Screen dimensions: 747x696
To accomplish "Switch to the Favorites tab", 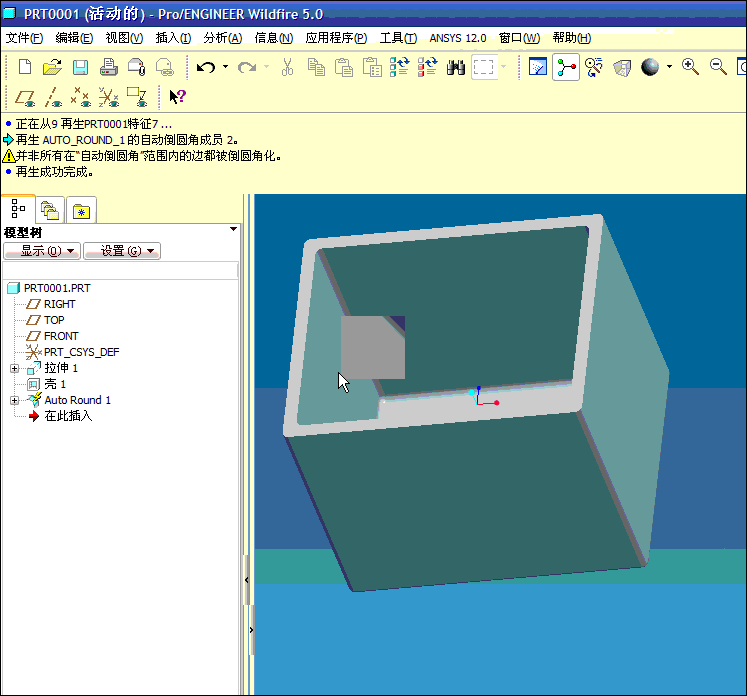I will (81, 211).
